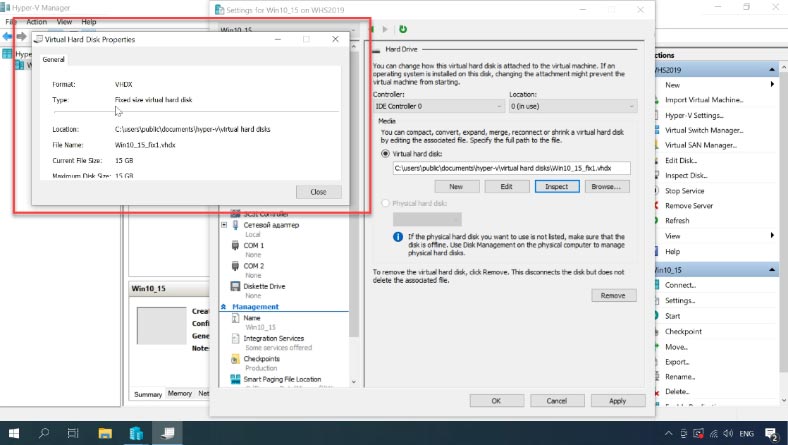Image resolution: width=788 pixels, height=445 pixels.
Task: Click the Win10_15 VM thumbnail preview
Action: point(161,326)
